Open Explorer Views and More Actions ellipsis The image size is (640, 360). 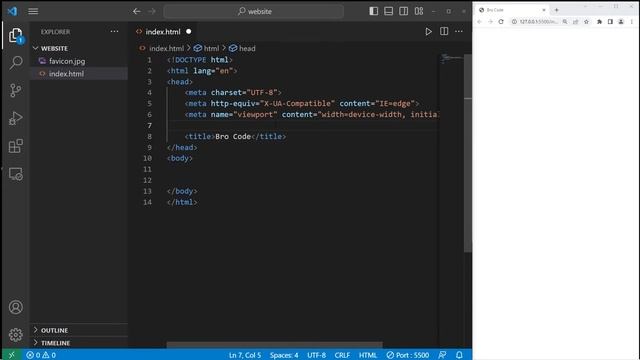click(114, 31)
